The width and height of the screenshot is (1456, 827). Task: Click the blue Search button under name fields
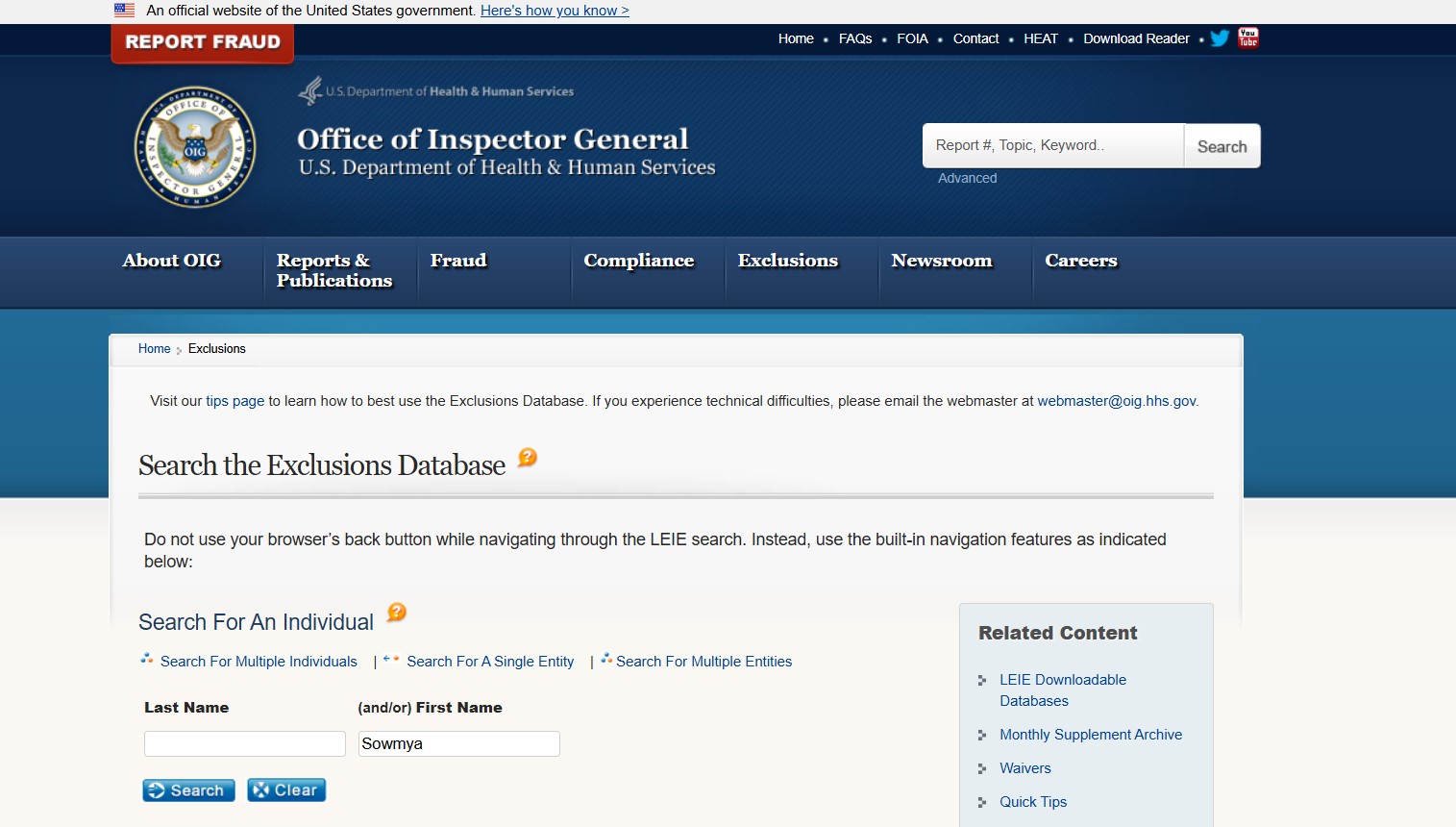pos(188,790)
